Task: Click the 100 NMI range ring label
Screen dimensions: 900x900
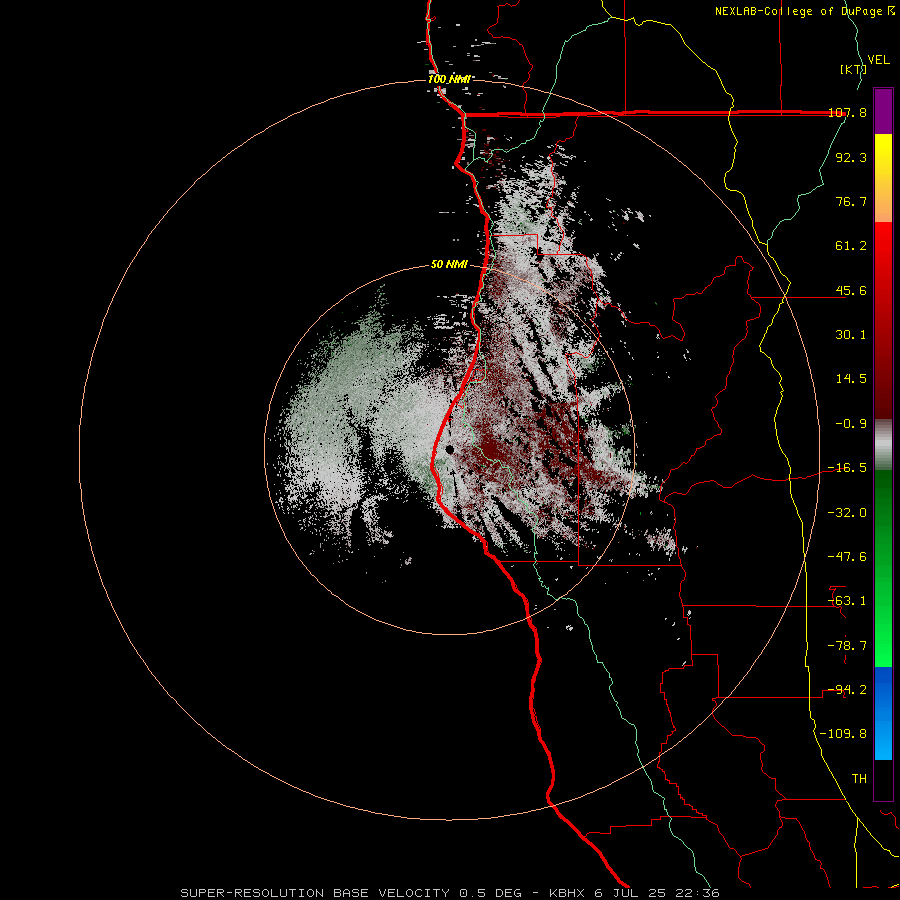Action: (x=449, y=79)
